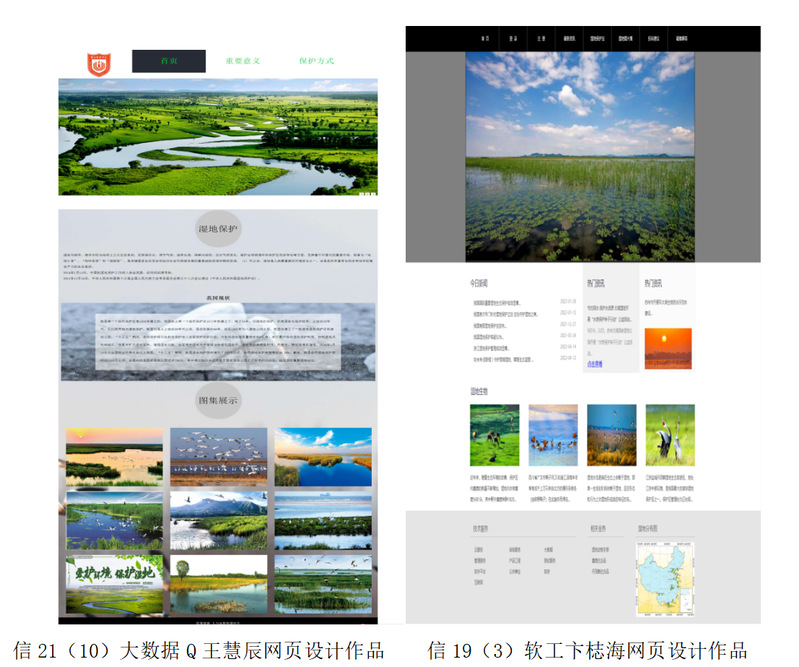This screenshot has height=667, width=799.
Task: Open the snowy mountain wetland gallery photo
Action: point(218,520)
